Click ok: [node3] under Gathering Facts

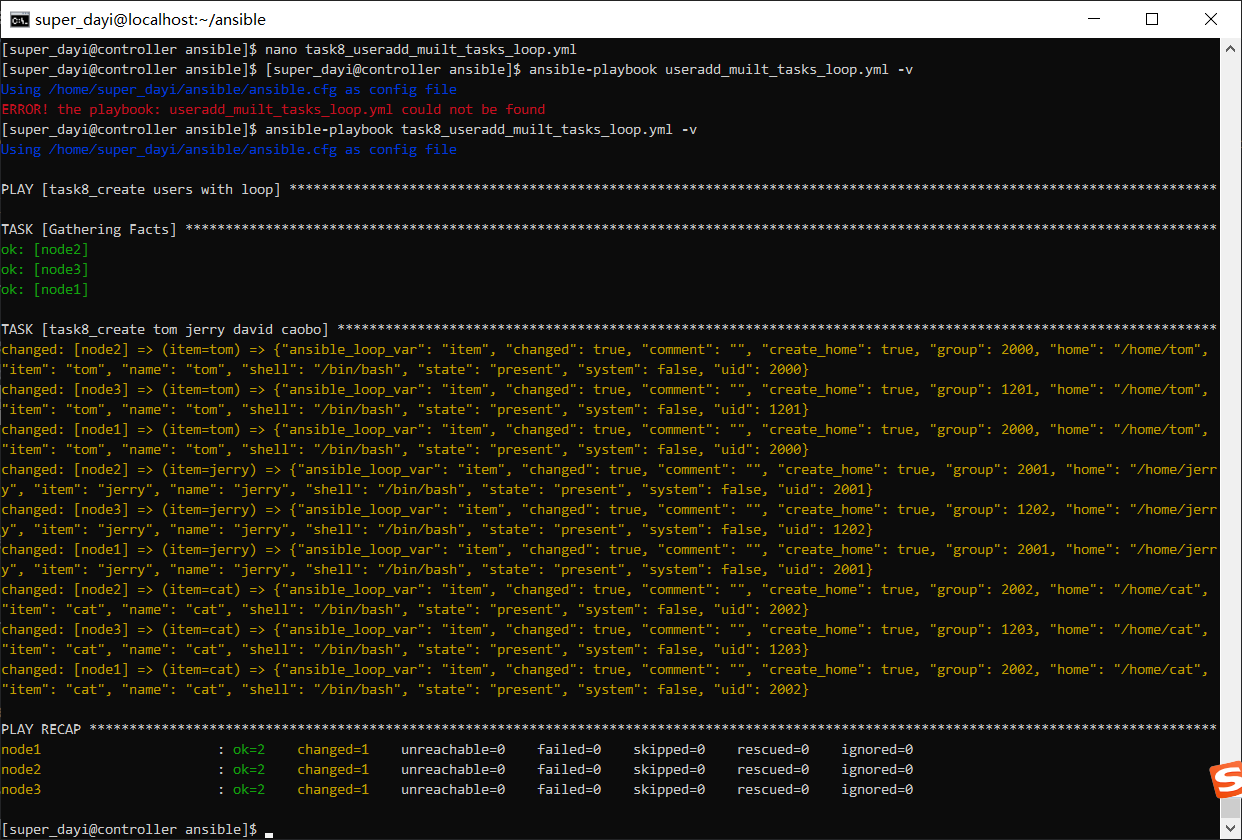coord(45,269)
